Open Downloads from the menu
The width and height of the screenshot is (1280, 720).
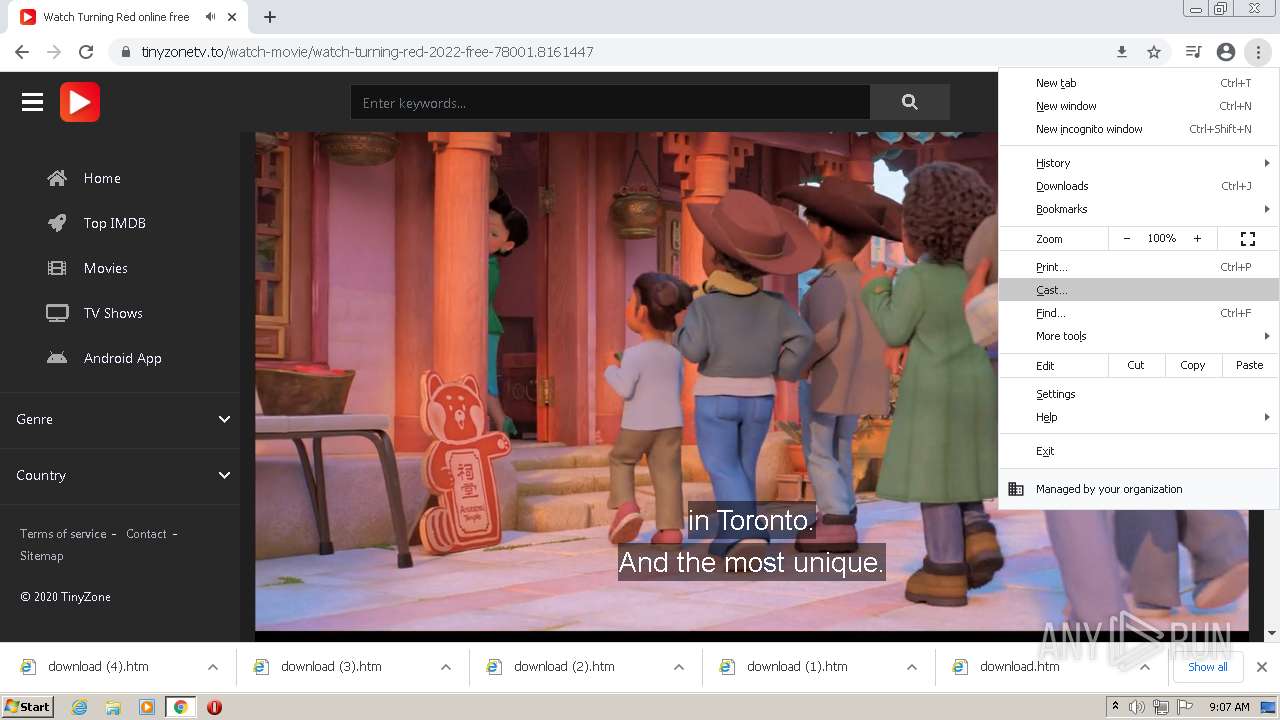click(x=1139, y=186)
